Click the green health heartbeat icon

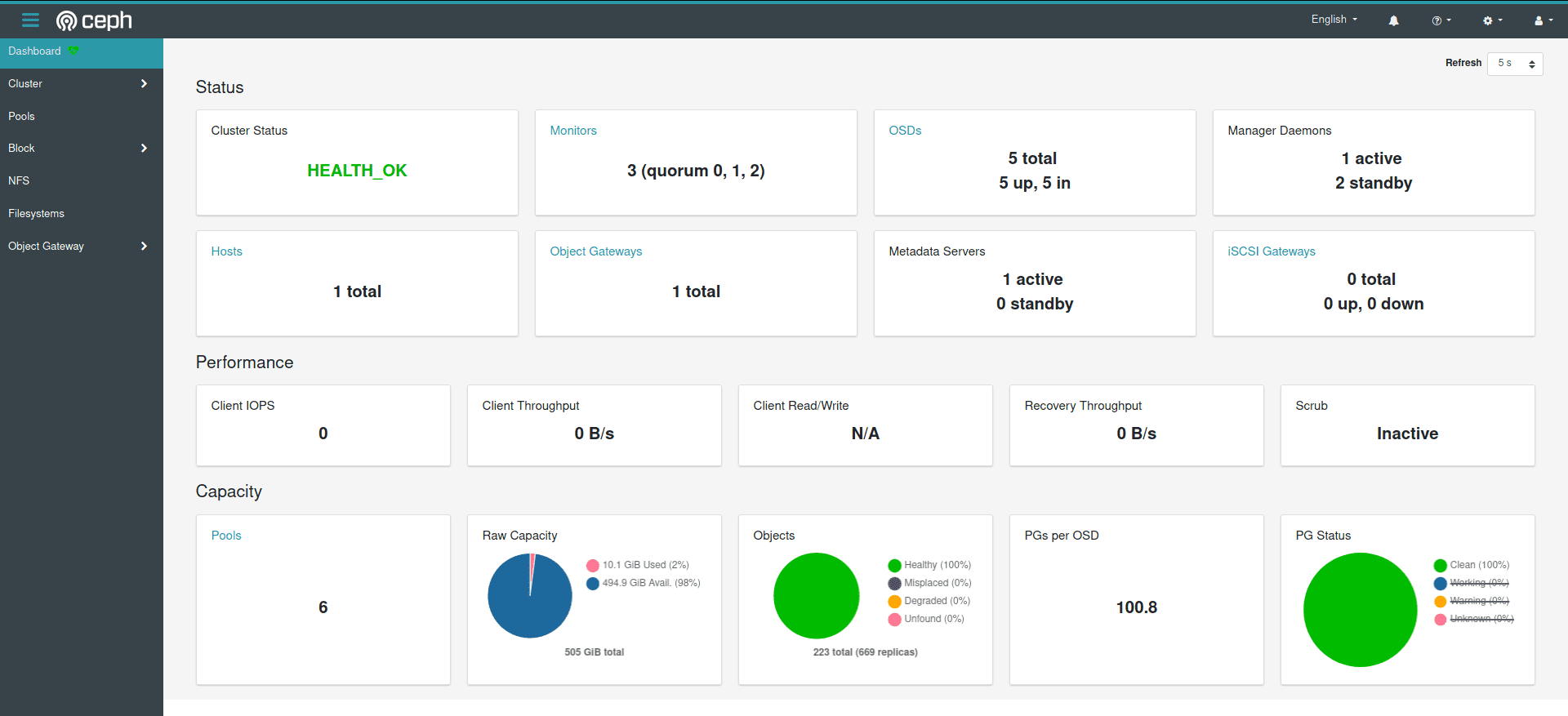(x=73, y=51)
